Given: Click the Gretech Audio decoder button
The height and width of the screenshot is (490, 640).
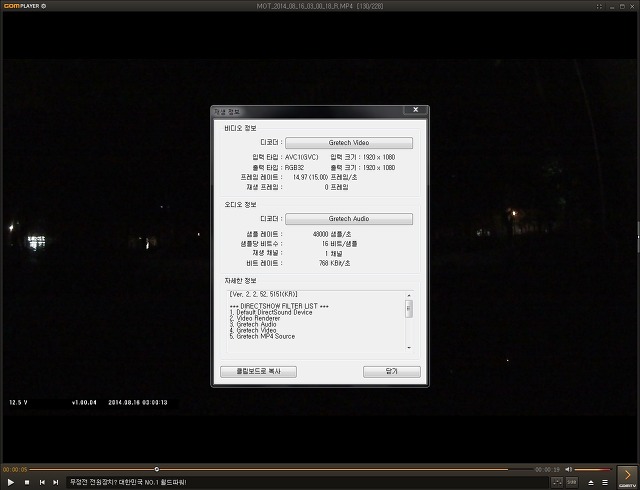Looking at the screenshot, I should point(349,219).
